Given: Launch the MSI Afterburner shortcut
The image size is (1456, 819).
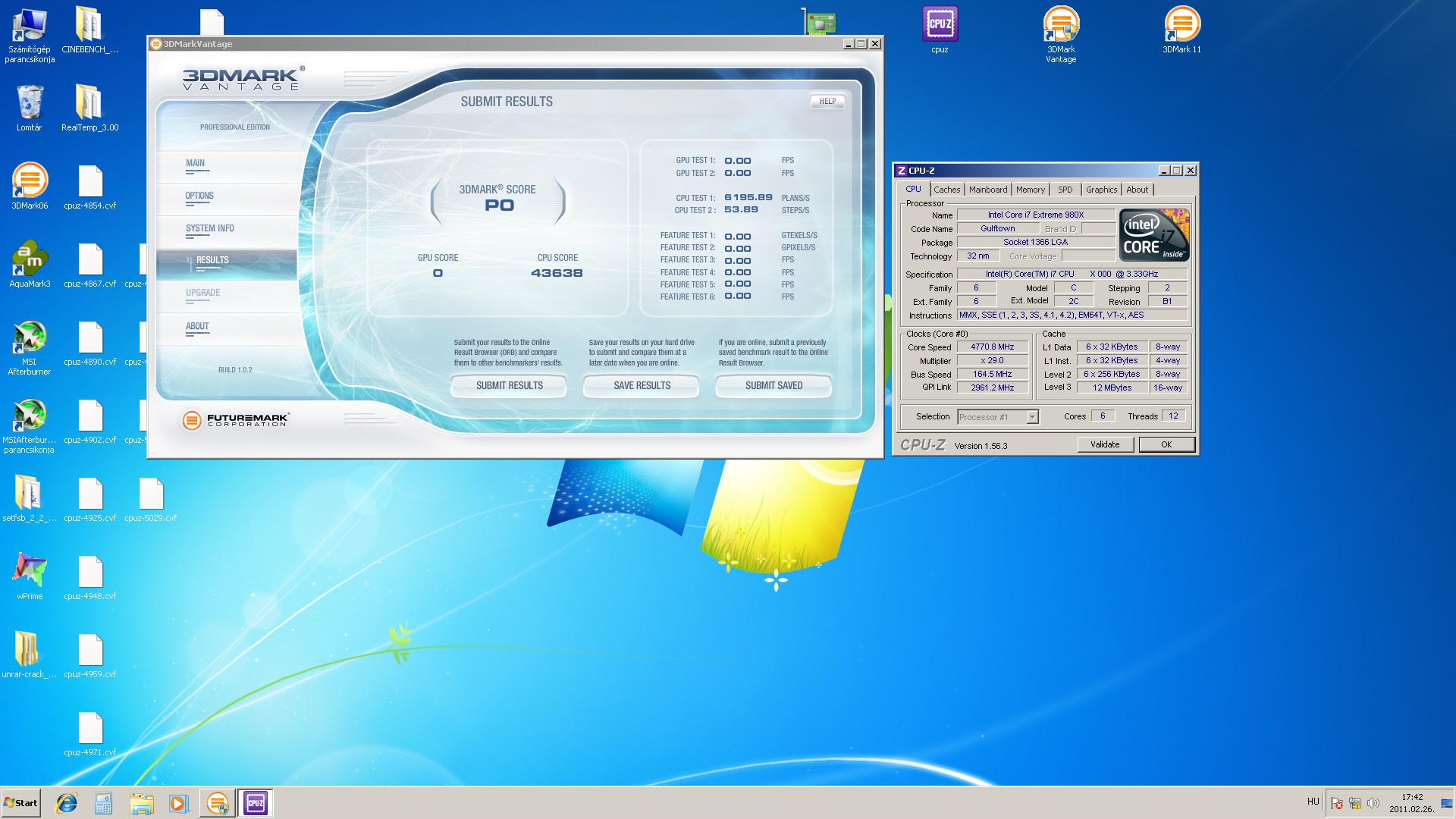Looking at the screenshot, I should pos(30,348).
